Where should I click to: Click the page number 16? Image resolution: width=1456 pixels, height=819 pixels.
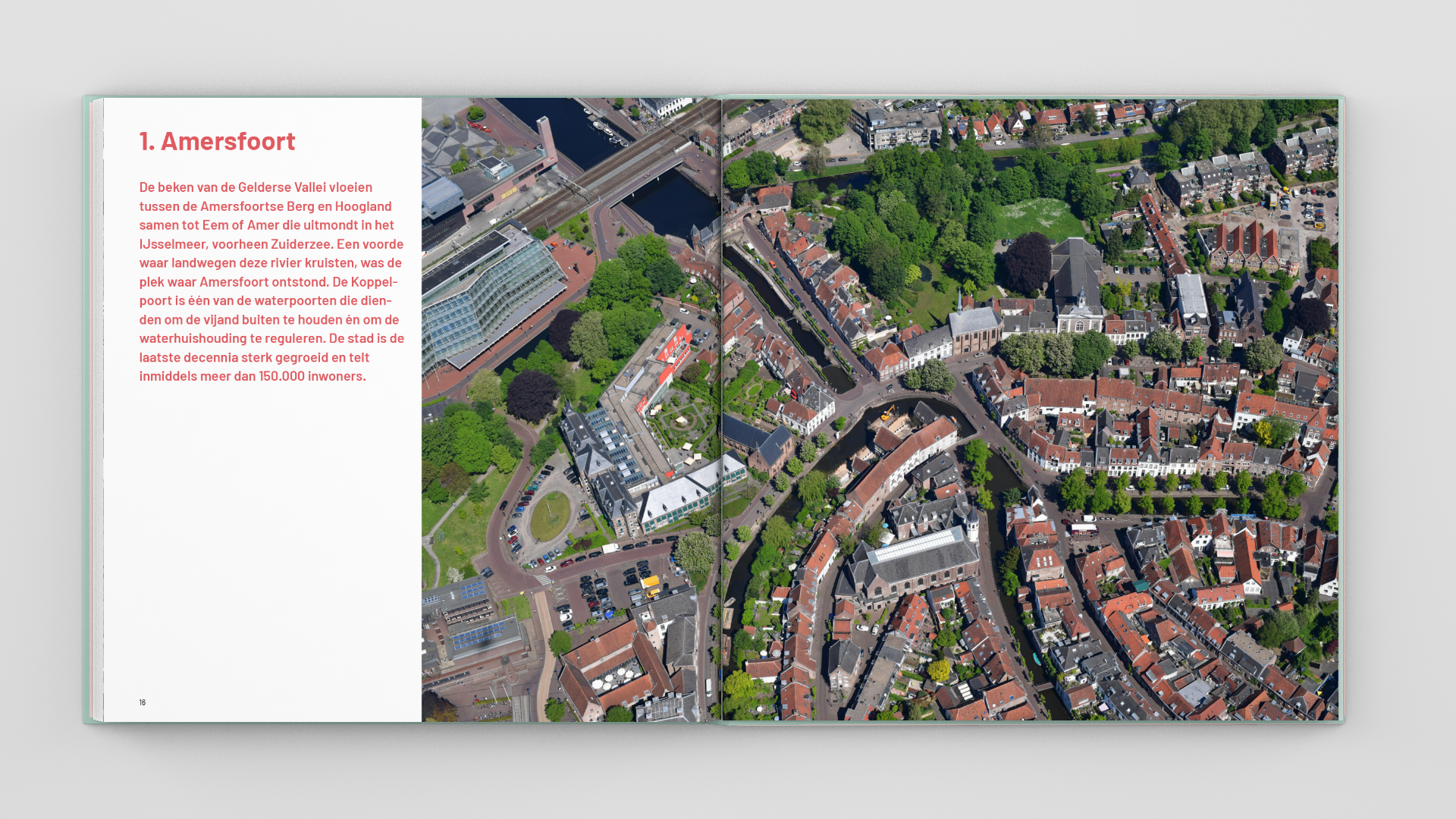(143, 702)
